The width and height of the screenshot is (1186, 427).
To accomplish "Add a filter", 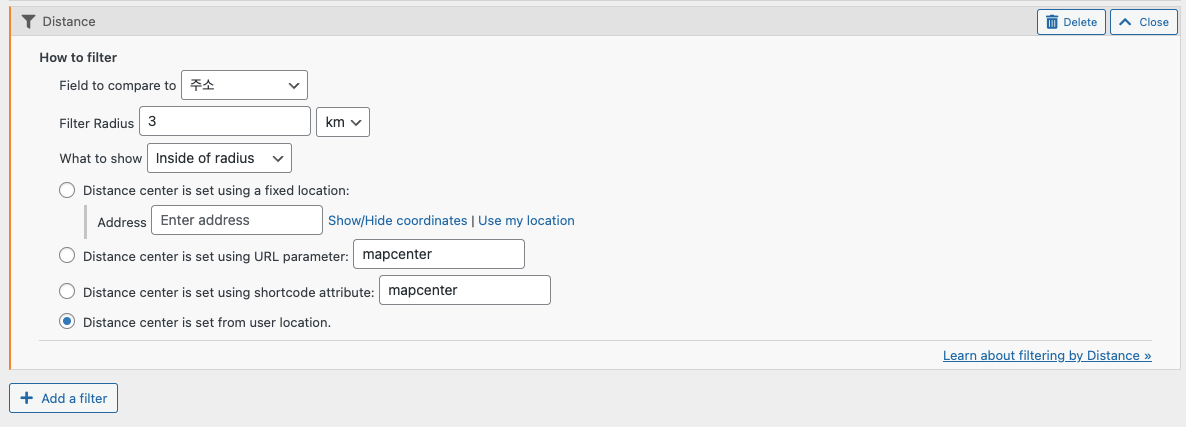I will pos(64,398).
